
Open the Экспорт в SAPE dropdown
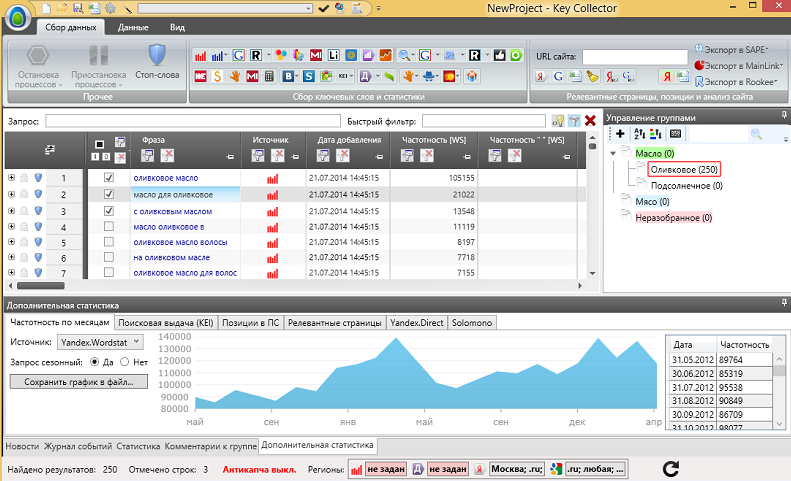pos(737,49)
